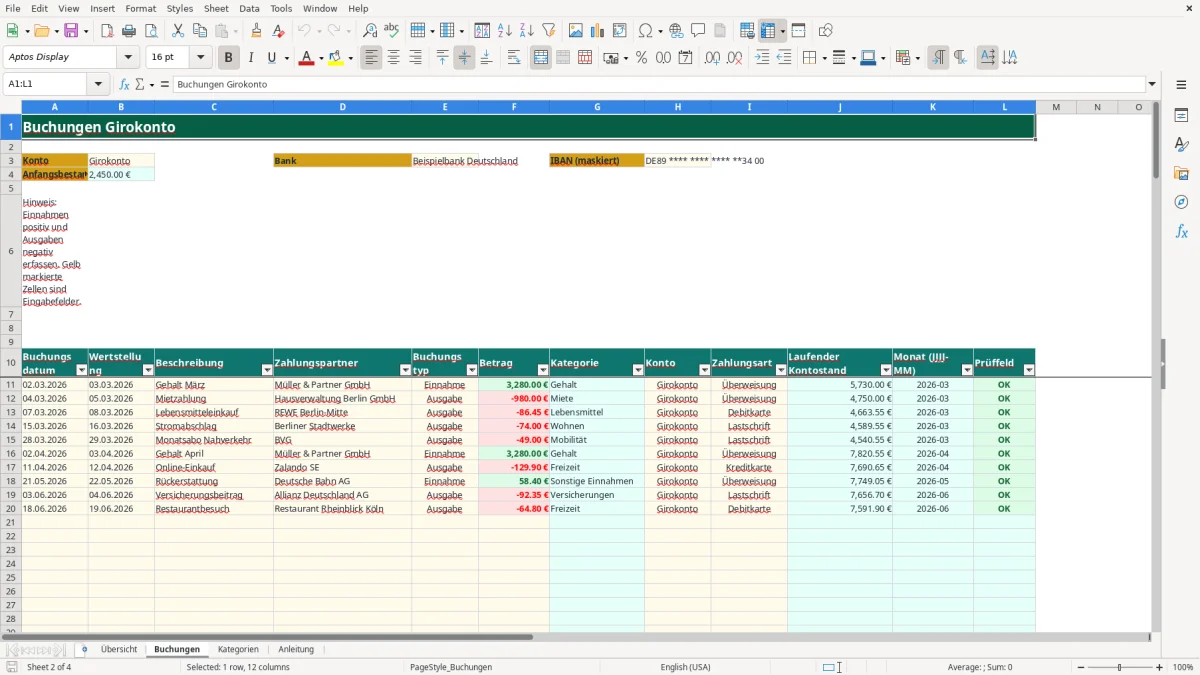Switch to the Übersicht sheet tab
This screenshot has width=1200, height=675.
click(119, 649)
